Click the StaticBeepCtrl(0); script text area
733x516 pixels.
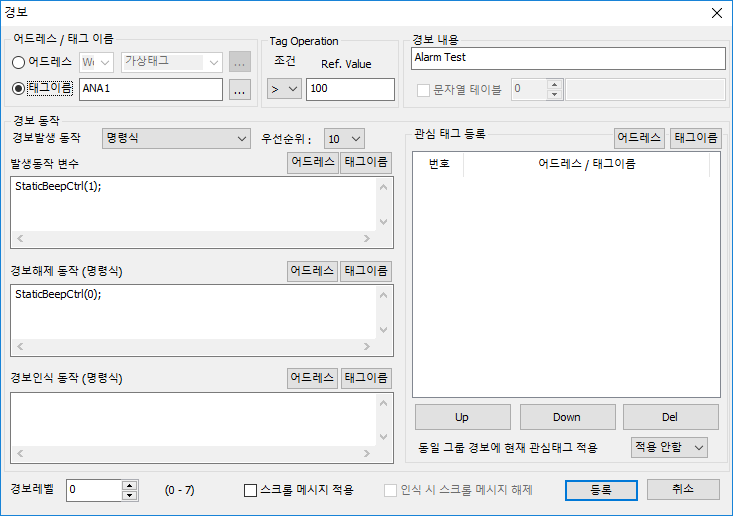pos(194,312)
